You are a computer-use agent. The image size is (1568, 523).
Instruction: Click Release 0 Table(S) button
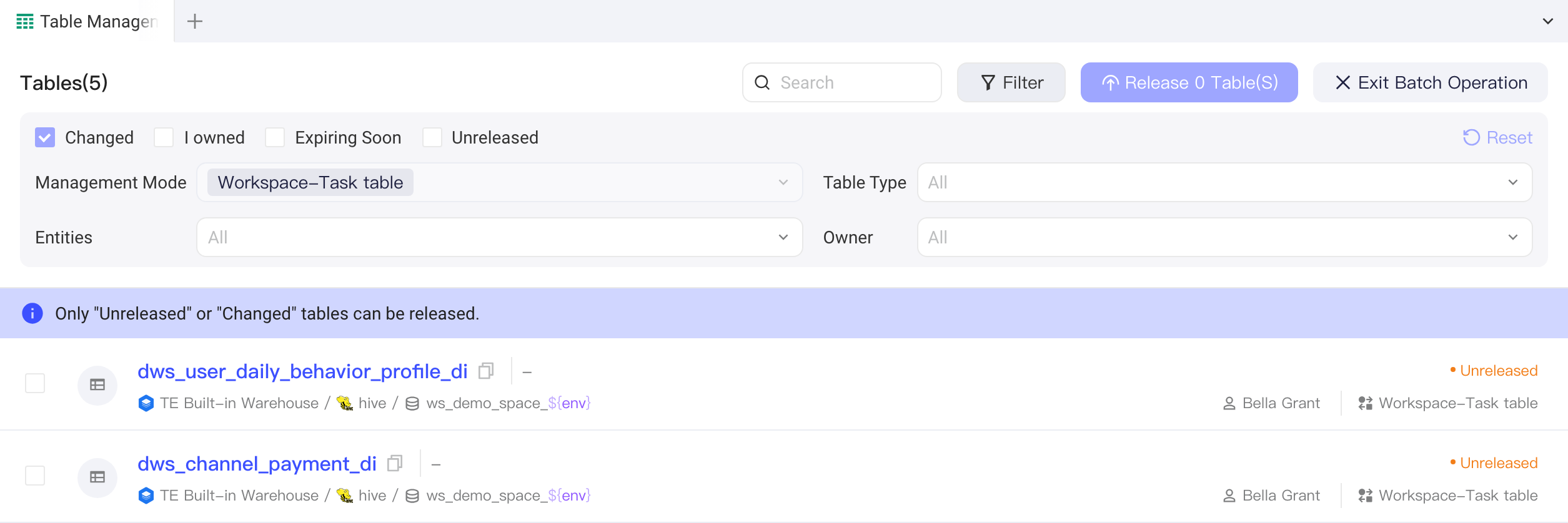pyautogui.click(x=1189, y=82)
